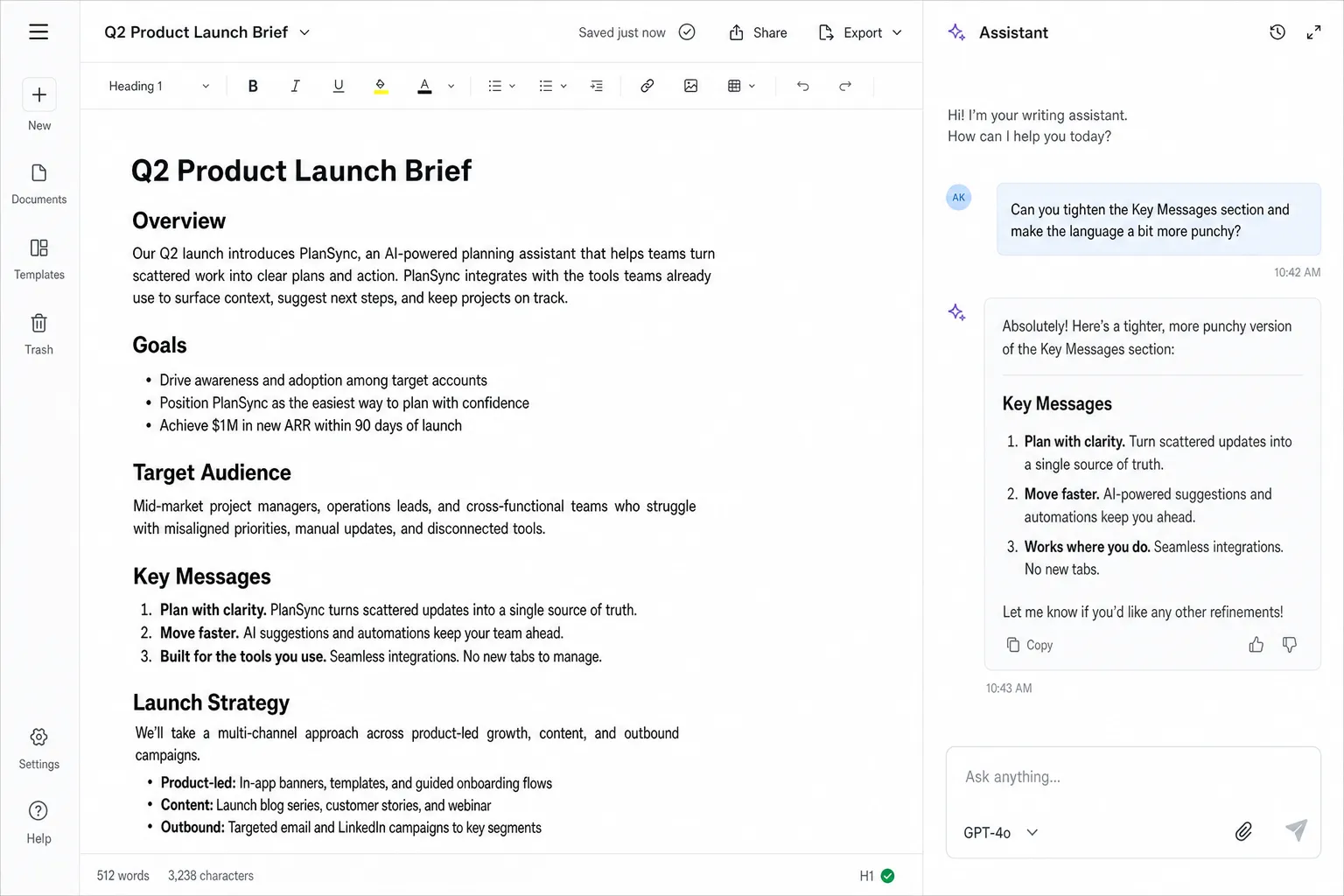The height and width of the screenshot is (896, 1344).
Task: Click the 'Content:' bullet in Launch Strategy
Action: click(x=325, y=805)
